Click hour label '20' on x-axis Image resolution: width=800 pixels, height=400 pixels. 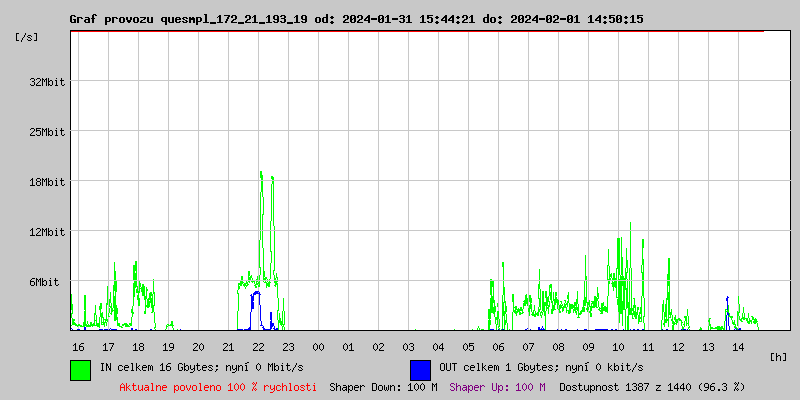coord(198,347)
